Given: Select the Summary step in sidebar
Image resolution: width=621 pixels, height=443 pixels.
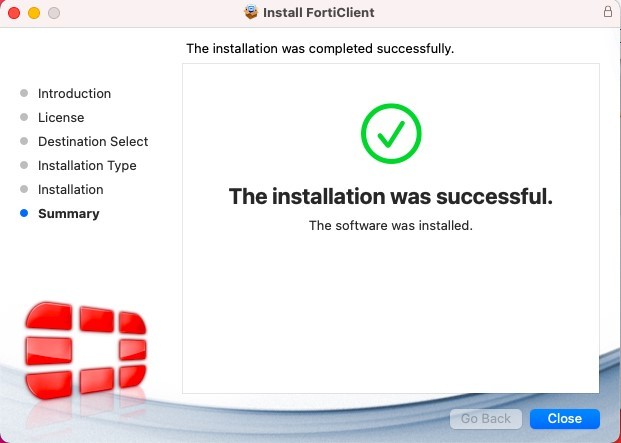Looking at the screenshot, I should [69, 213].
